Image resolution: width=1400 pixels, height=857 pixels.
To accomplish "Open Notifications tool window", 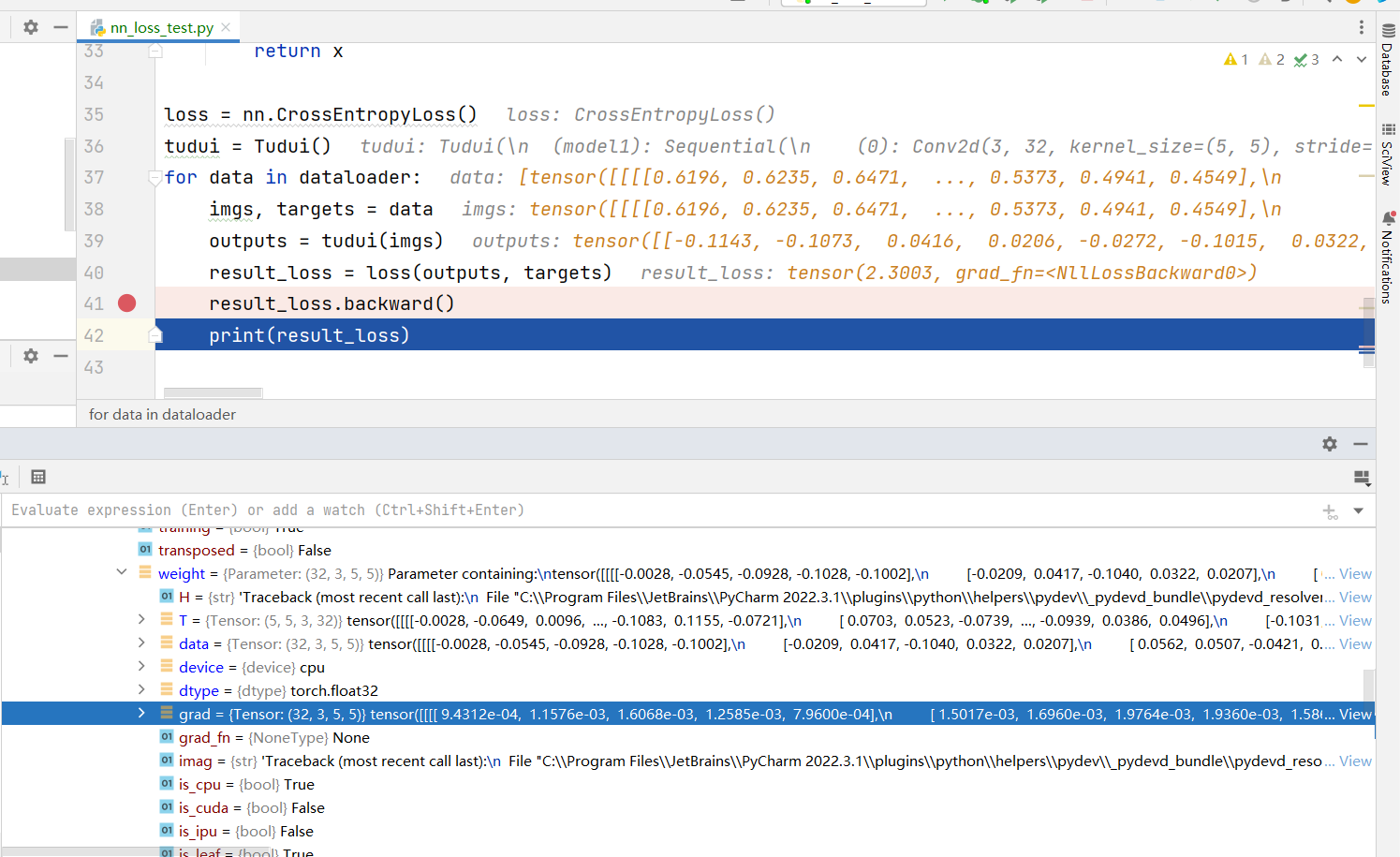I will pyautogui.click(x=1388, y=258).
